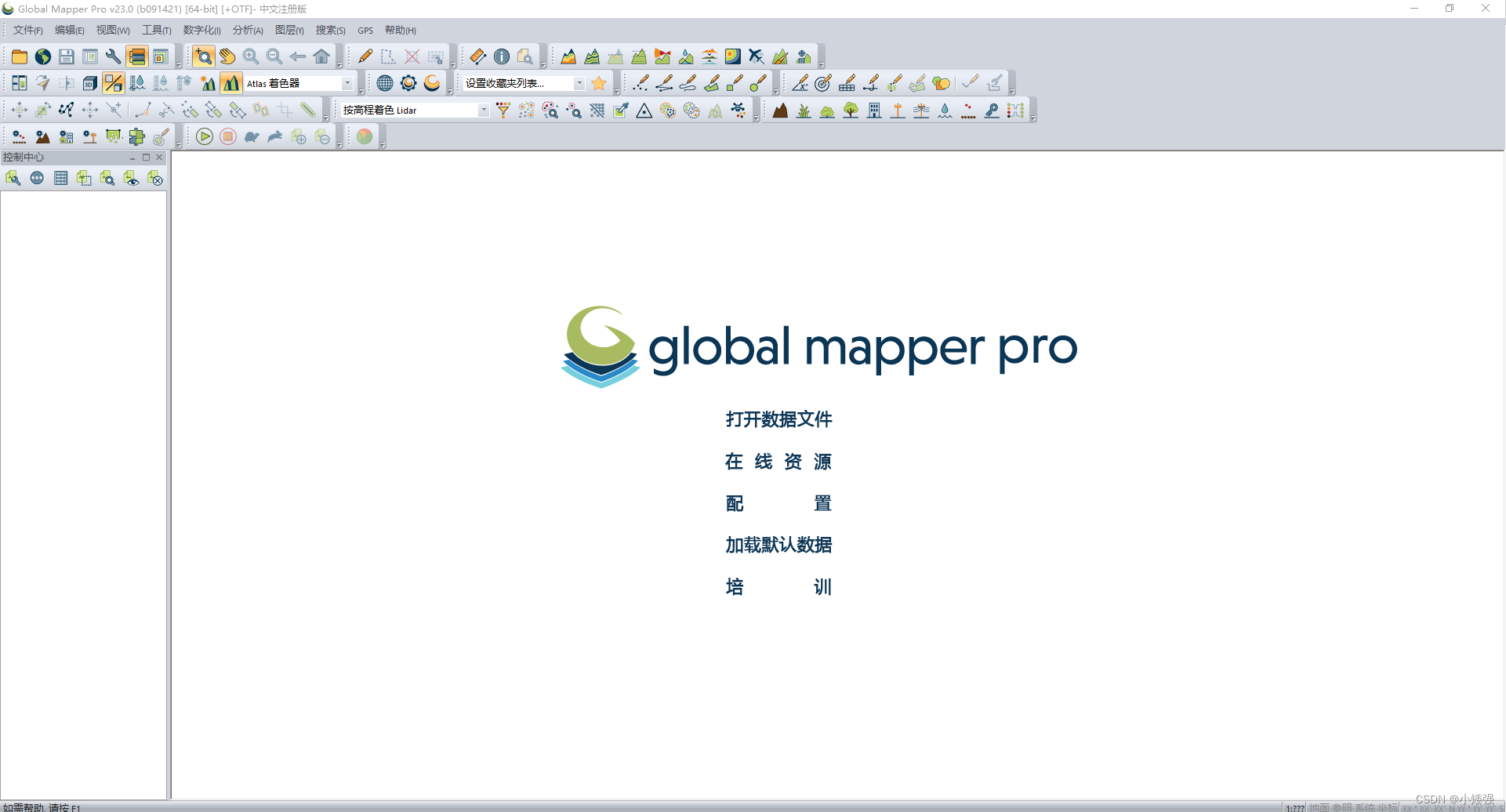Screen dimensions: 1506x812
Task: Click the wireframe globe icon
Action: (385, 83)
